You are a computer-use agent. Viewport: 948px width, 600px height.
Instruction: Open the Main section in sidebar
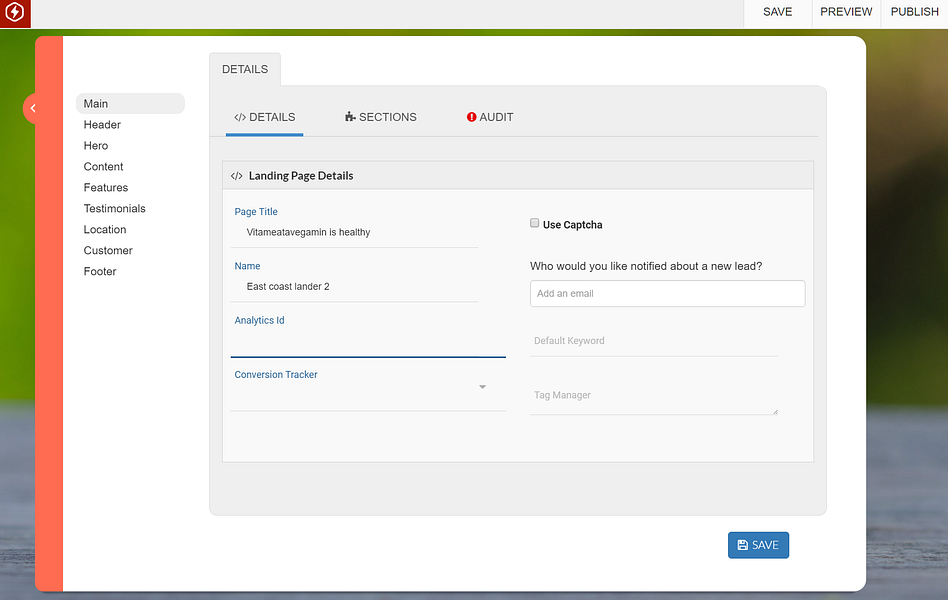[x=131, y=103]
